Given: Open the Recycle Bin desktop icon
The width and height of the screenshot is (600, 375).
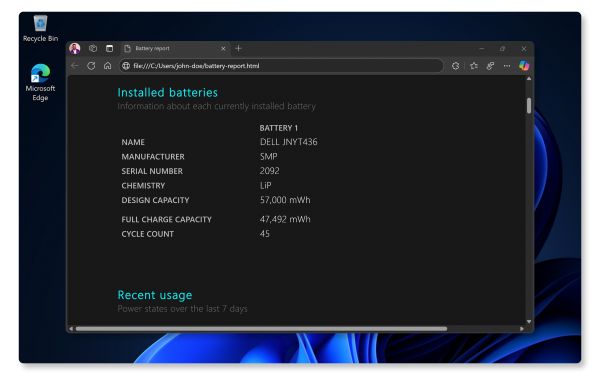Looking at the screenshot, I should (40, 29).
